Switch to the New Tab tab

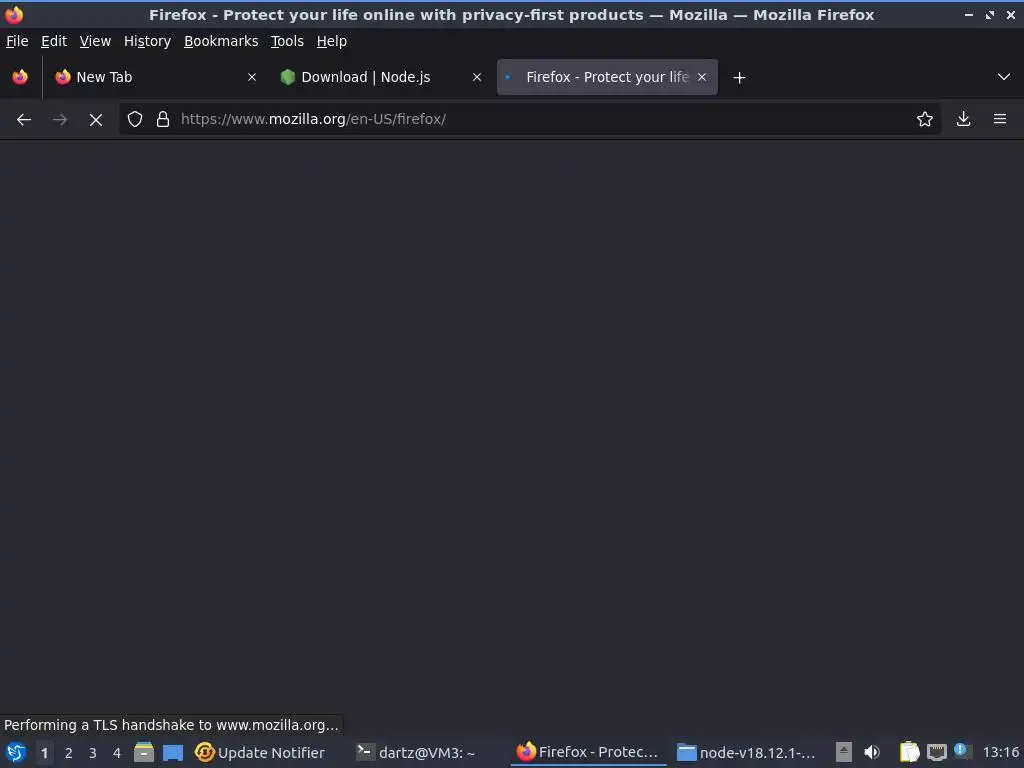pyautogui.click(x=155, y=77)
